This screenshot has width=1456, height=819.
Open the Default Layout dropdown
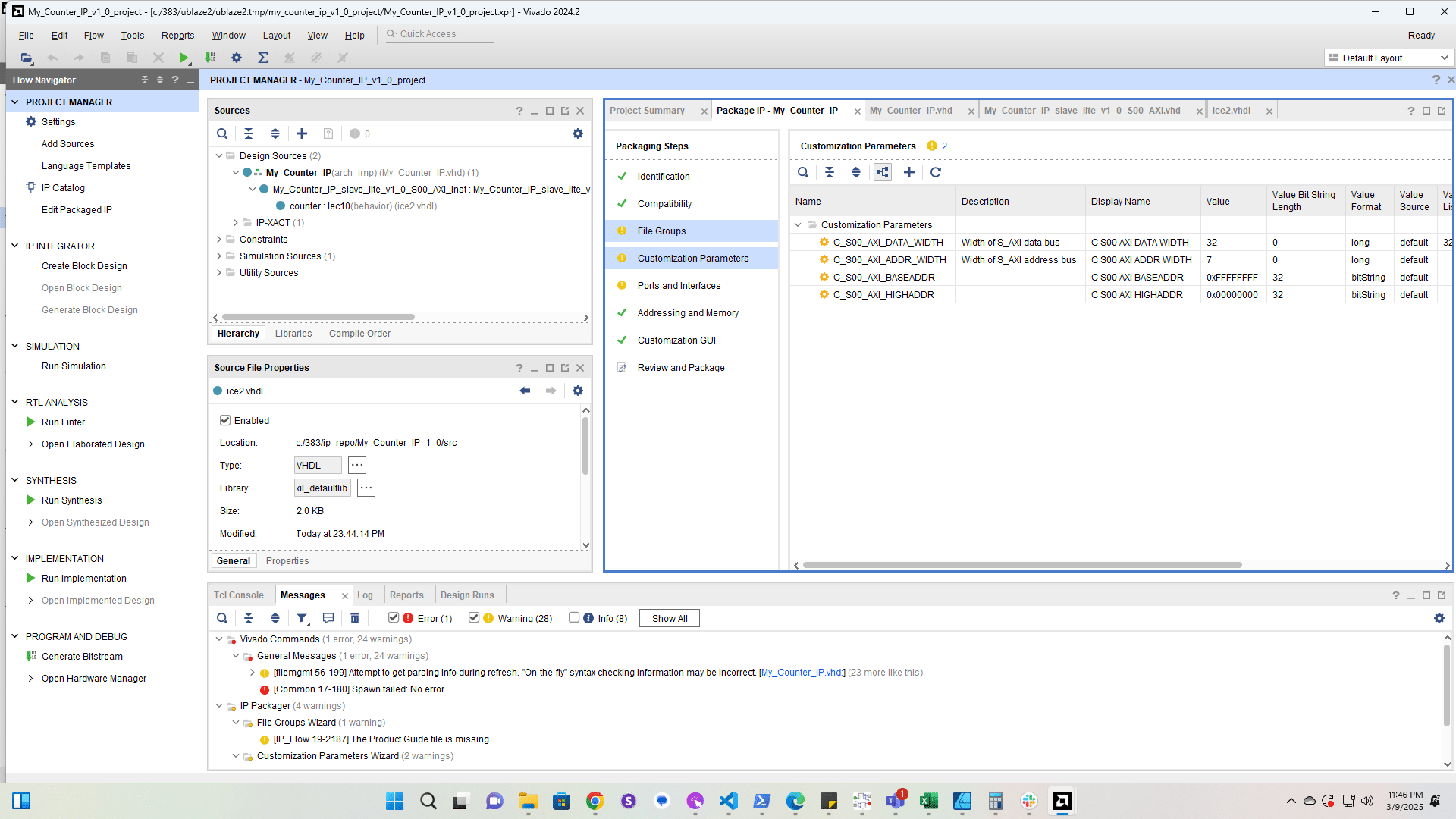click(x=1389, y=58)
